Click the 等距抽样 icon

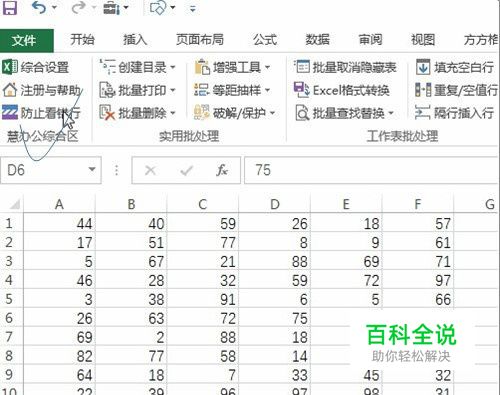(201, 90)
